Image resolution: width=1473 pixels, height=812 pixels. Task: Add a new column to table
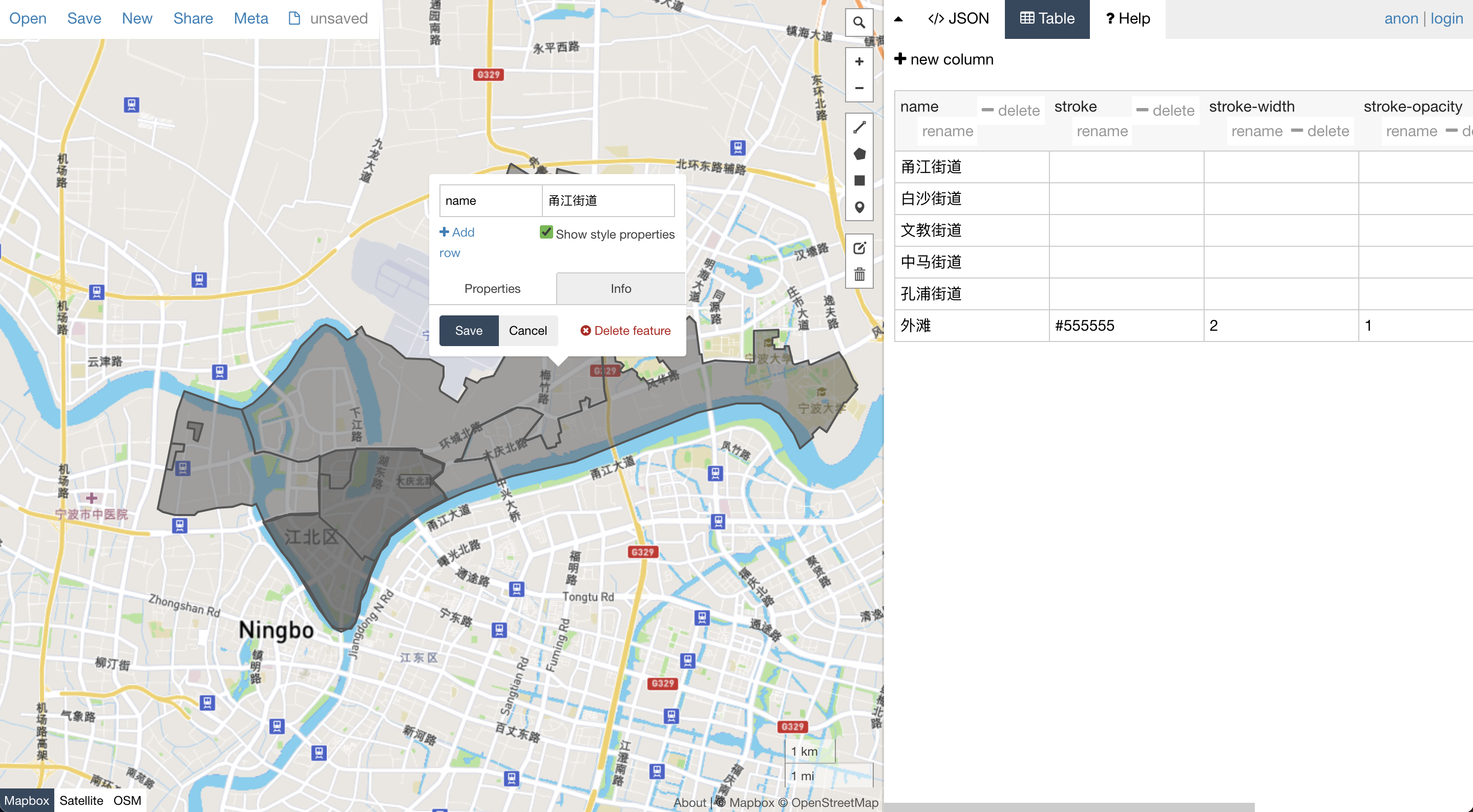[944, 59]
